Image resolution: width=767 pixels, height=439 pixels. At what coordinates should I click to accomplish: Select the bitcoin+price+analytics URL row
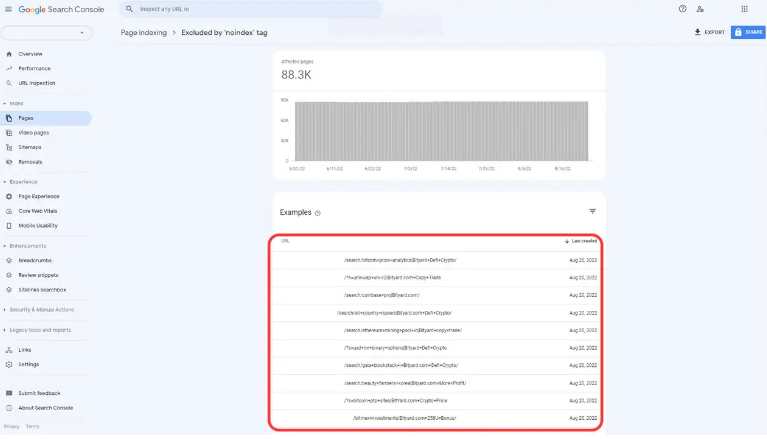tap(436, 260)
